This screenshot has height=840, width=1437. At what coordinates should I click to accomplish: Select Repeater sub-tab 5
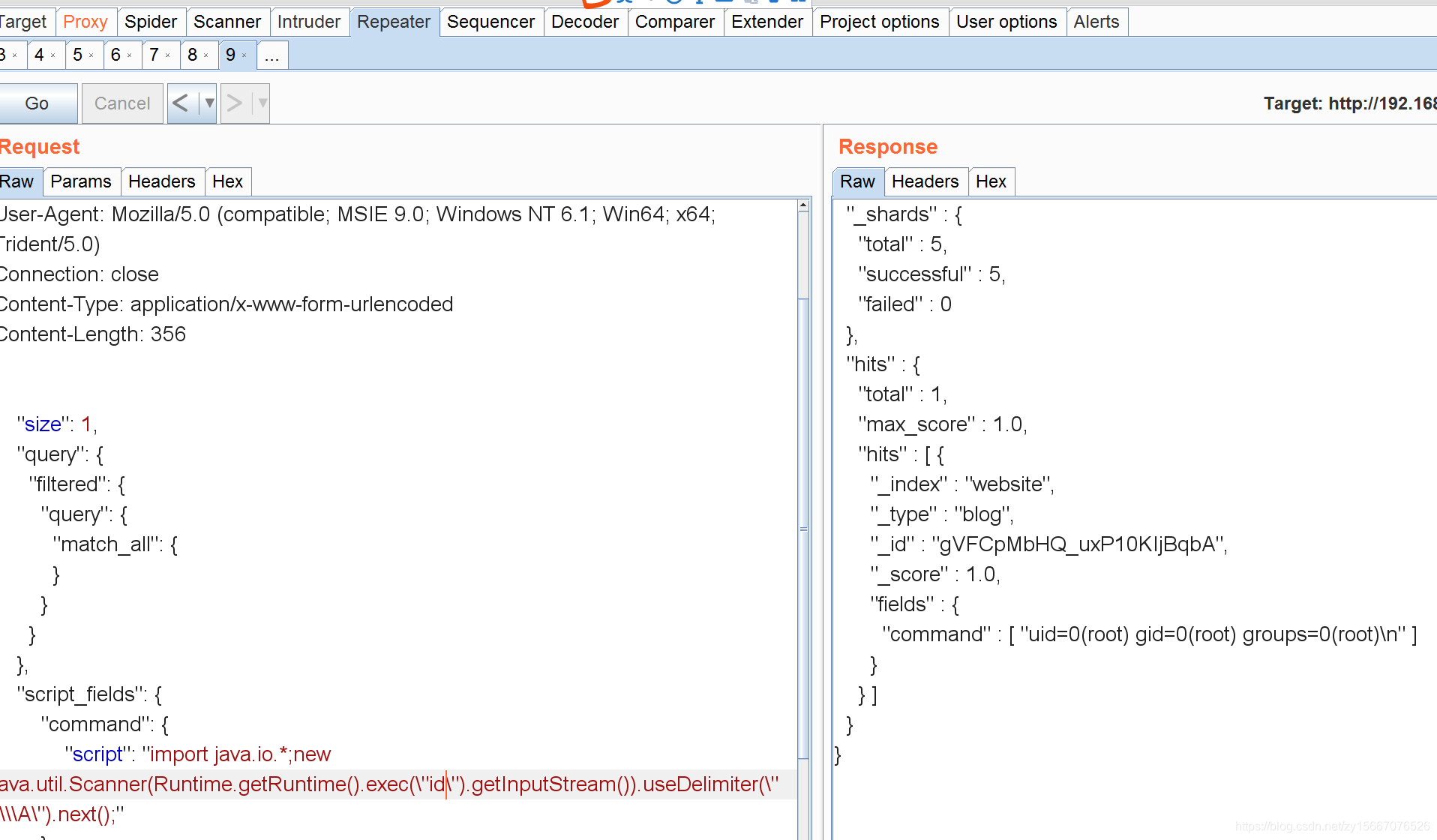click(77, 55)
